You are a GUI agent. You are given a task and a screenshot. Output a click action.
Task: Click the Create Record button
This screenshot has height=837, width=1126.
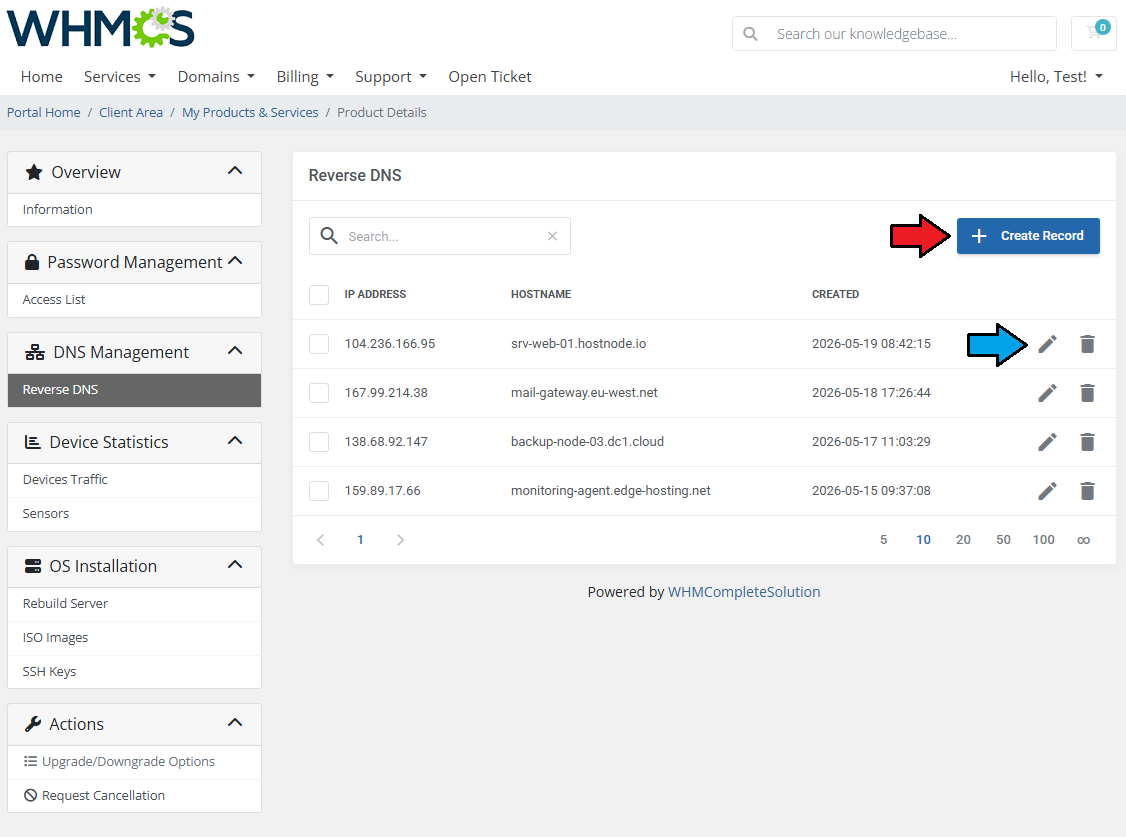tap(1028, 236)
